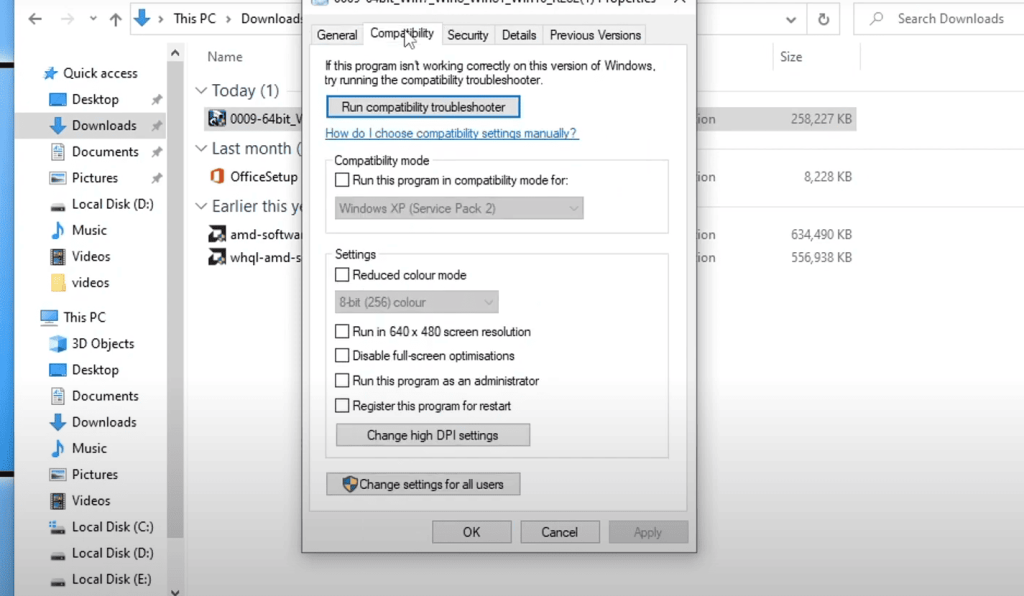Click the OfficeSetup file icon
Image resolution: width=1024 pixels, height=596 pixels.
pyautogui.click(x=217, y=176)
